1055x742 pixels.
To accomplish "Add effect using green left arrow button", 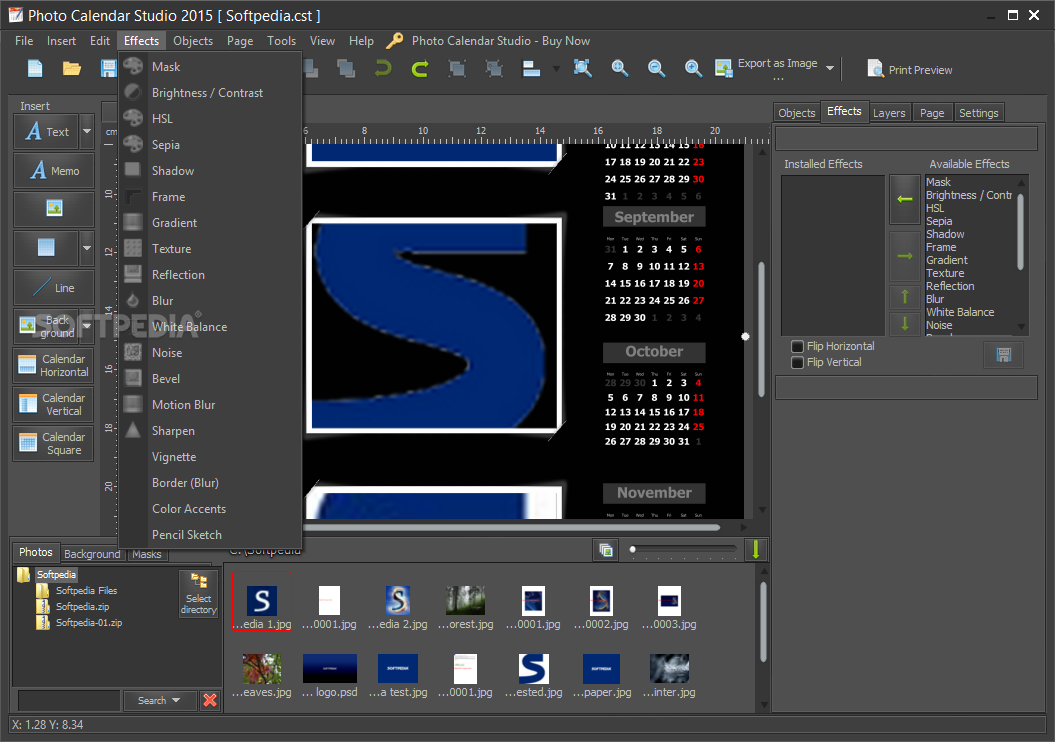I will (x=904, y=200).
